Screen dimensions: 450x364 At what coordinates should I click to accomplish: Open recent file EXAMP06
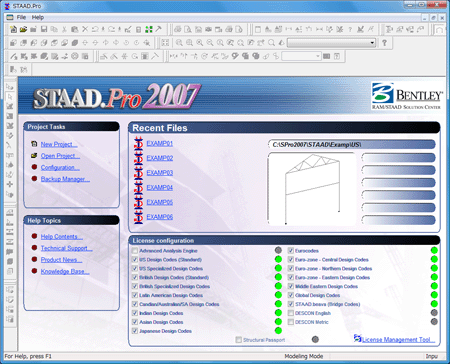pos(160,217)
